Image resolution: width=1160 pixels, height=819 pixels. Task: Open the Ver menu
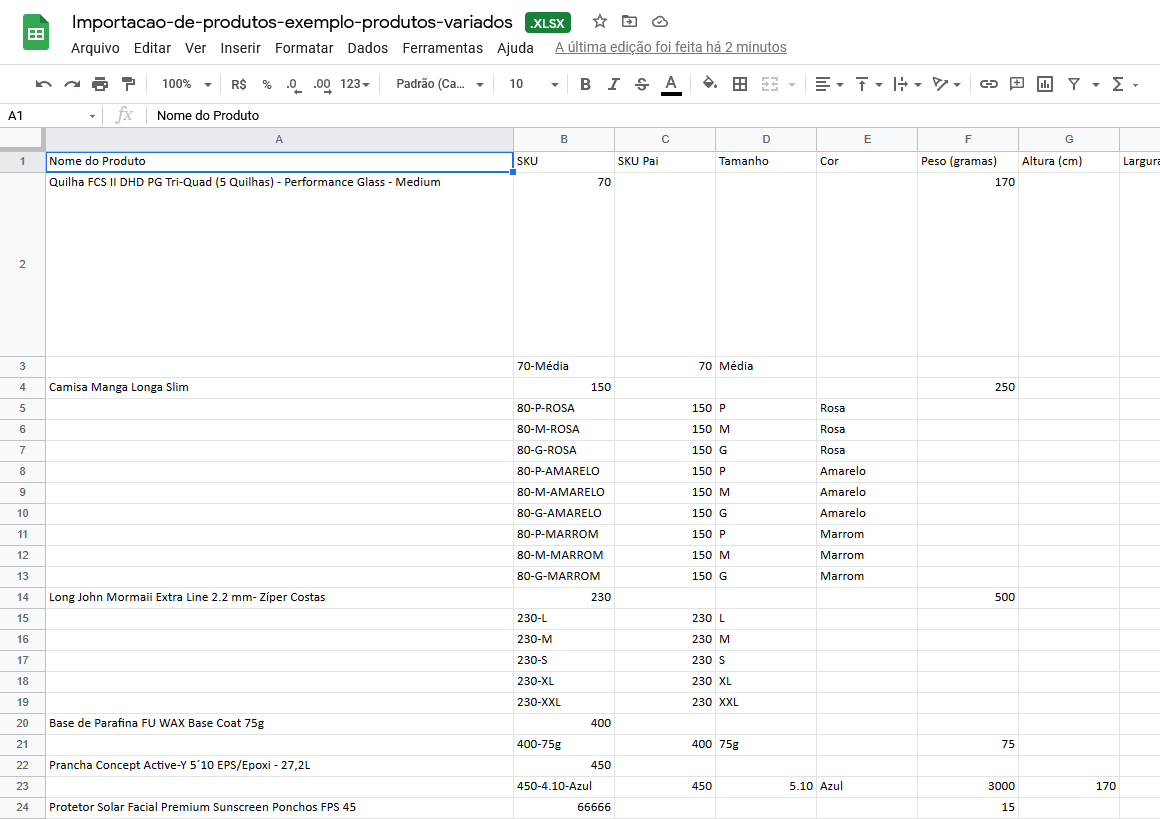(x=195, y=48)
